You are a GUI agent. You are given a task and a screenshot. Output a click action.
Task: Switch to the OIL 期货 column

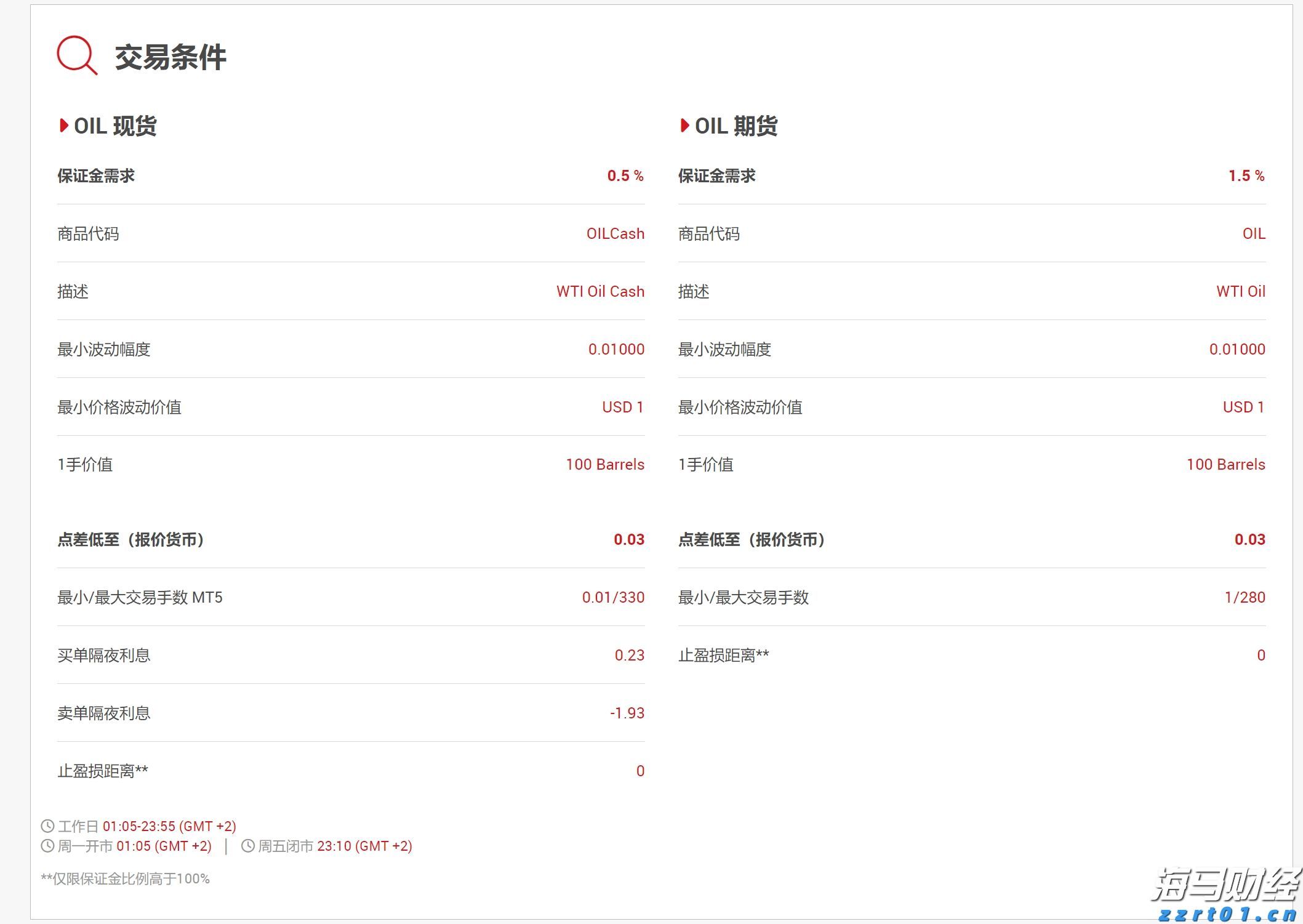(736, 126)
